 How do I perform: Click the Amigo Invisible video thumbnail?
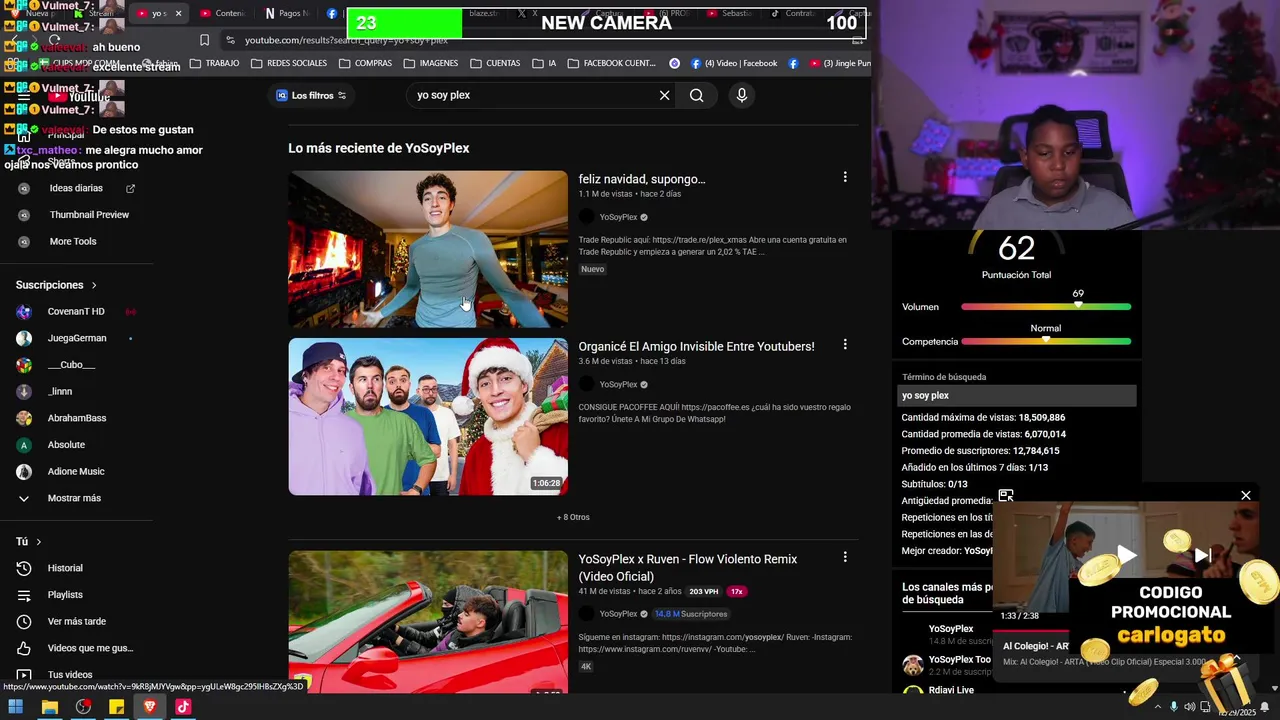pos(428,416)
